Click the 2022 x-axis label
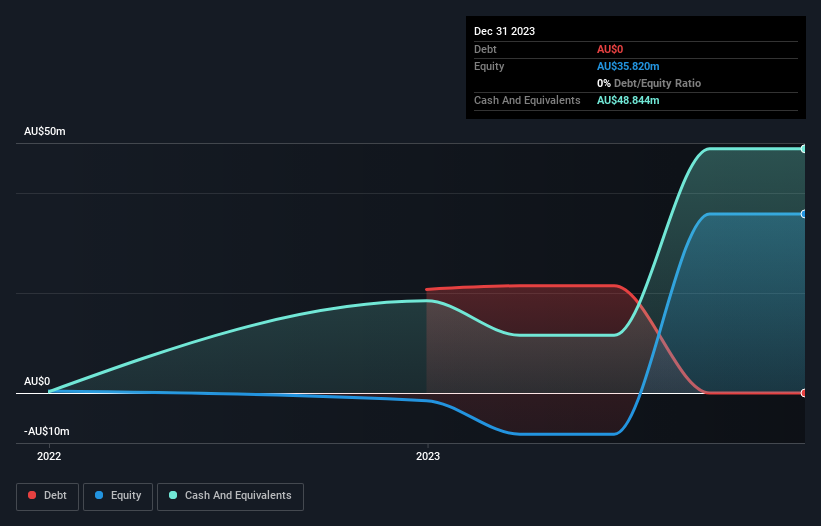The width and height of the screenshot is (821, 526). pos(49,456)
